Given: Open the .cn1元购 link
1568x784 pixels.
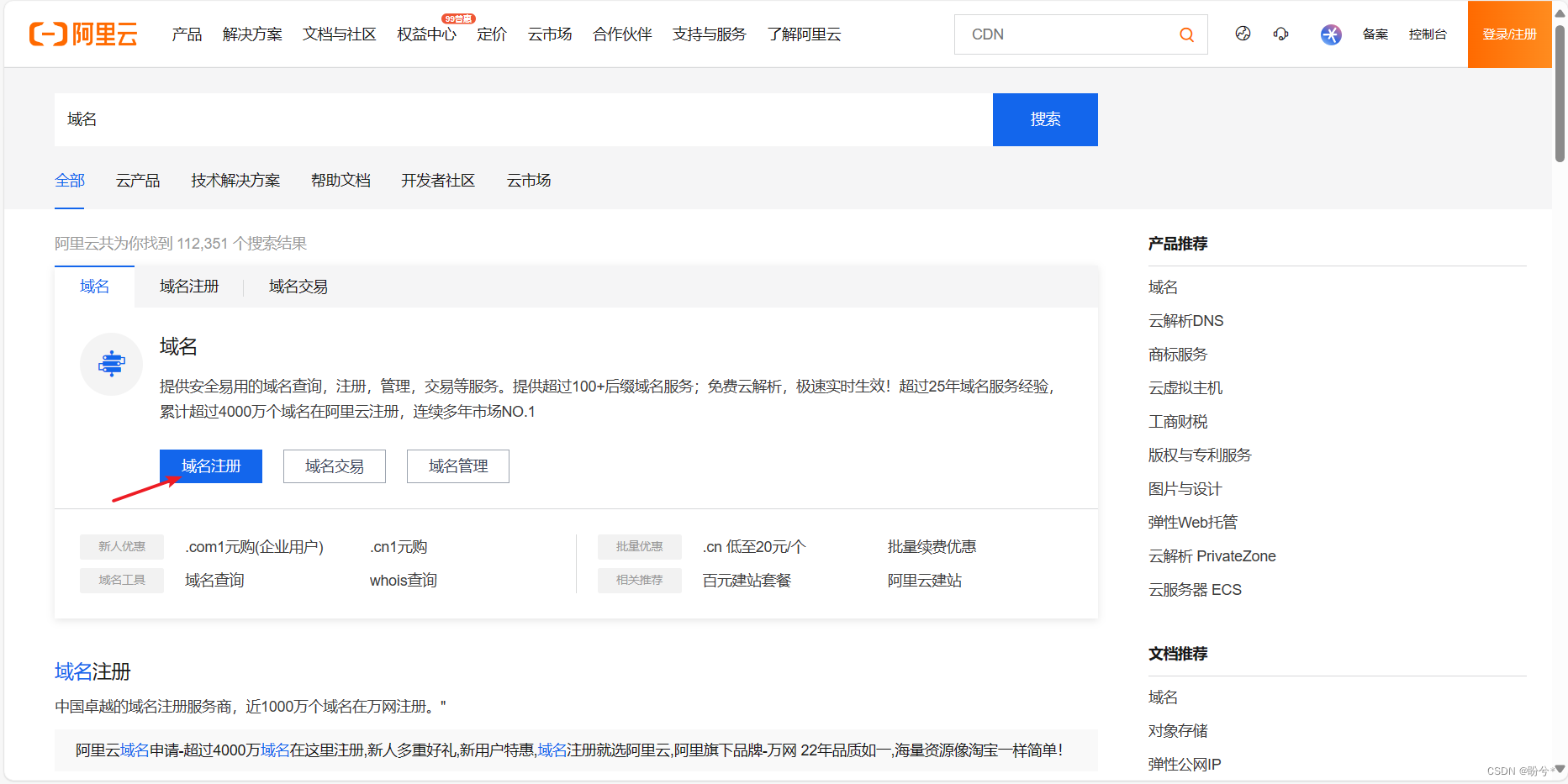Looking at the screenshot, I should (399, 547).
